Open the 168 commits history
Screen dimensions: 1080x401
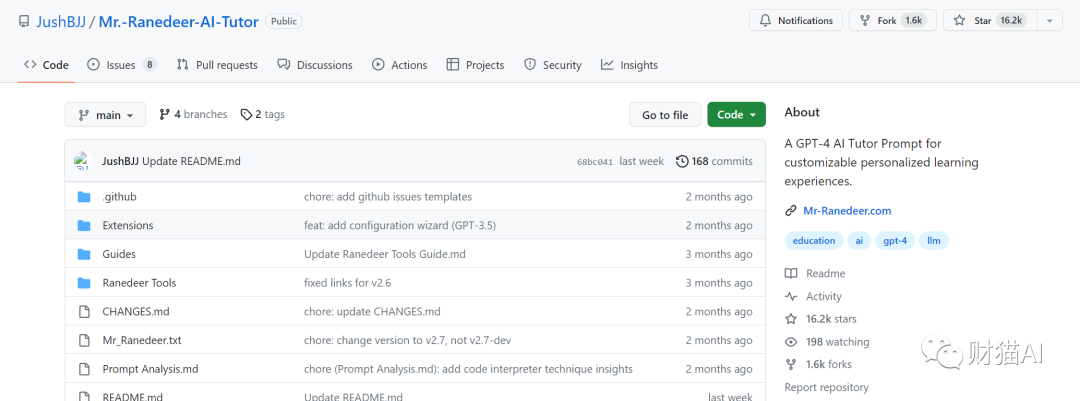click(x=714, y=161)
